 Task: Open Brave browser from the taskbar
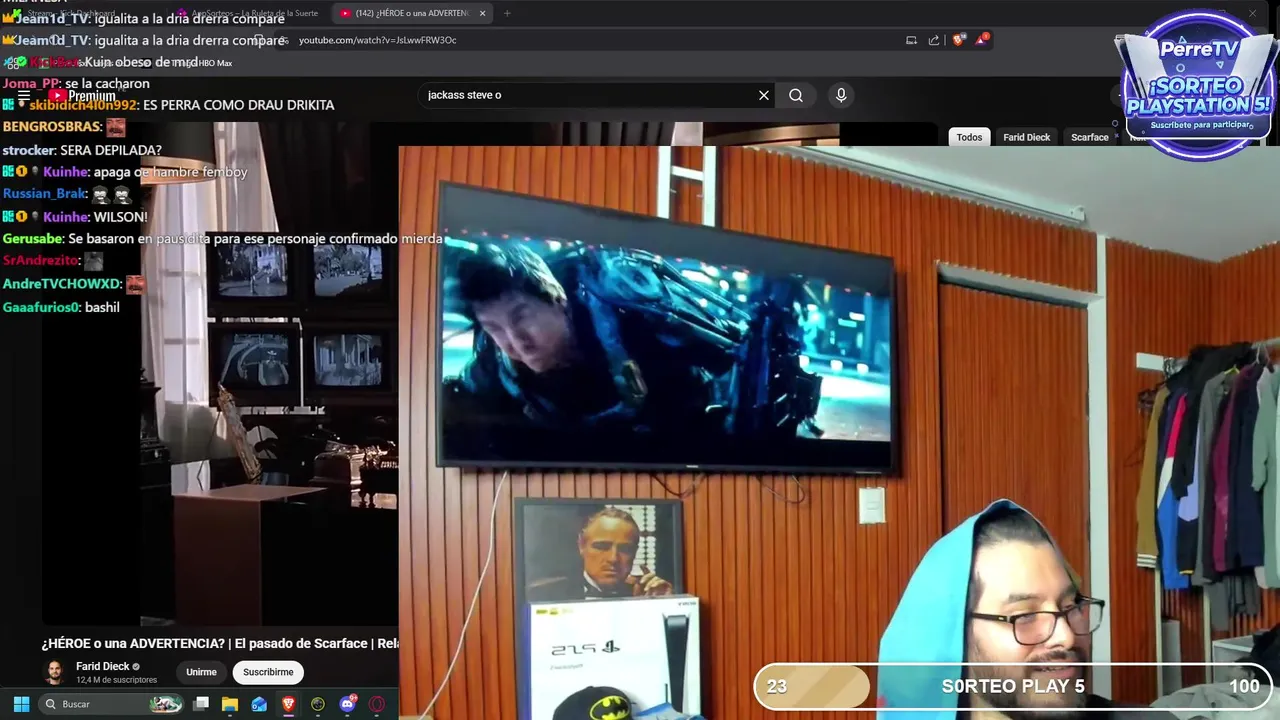[289, 704]
